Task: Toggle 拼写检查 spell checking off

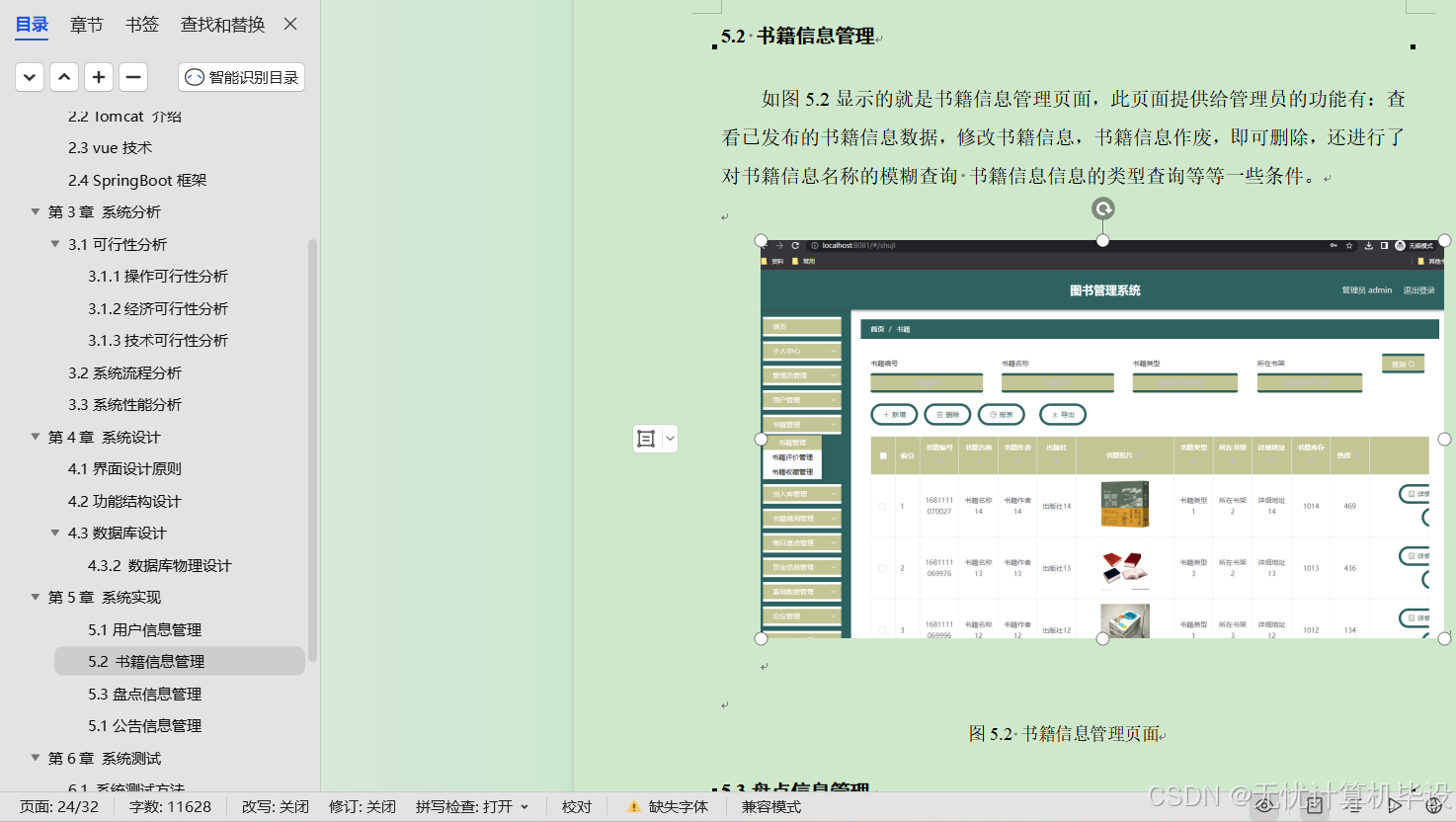Action: pyautogui.click(x=464, y=806)
